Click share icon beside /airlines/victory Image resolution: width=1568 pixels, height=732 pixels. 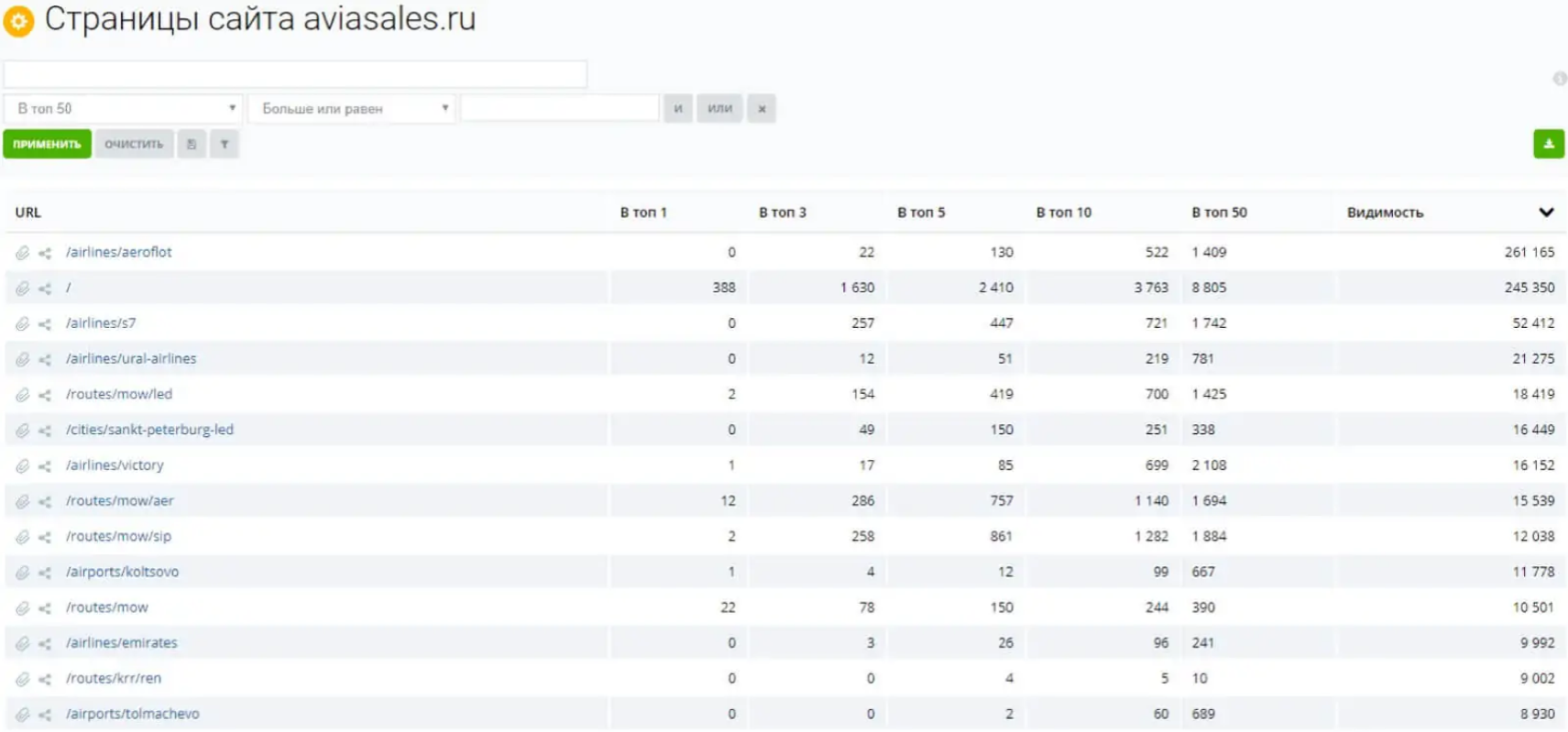(45, 466)
